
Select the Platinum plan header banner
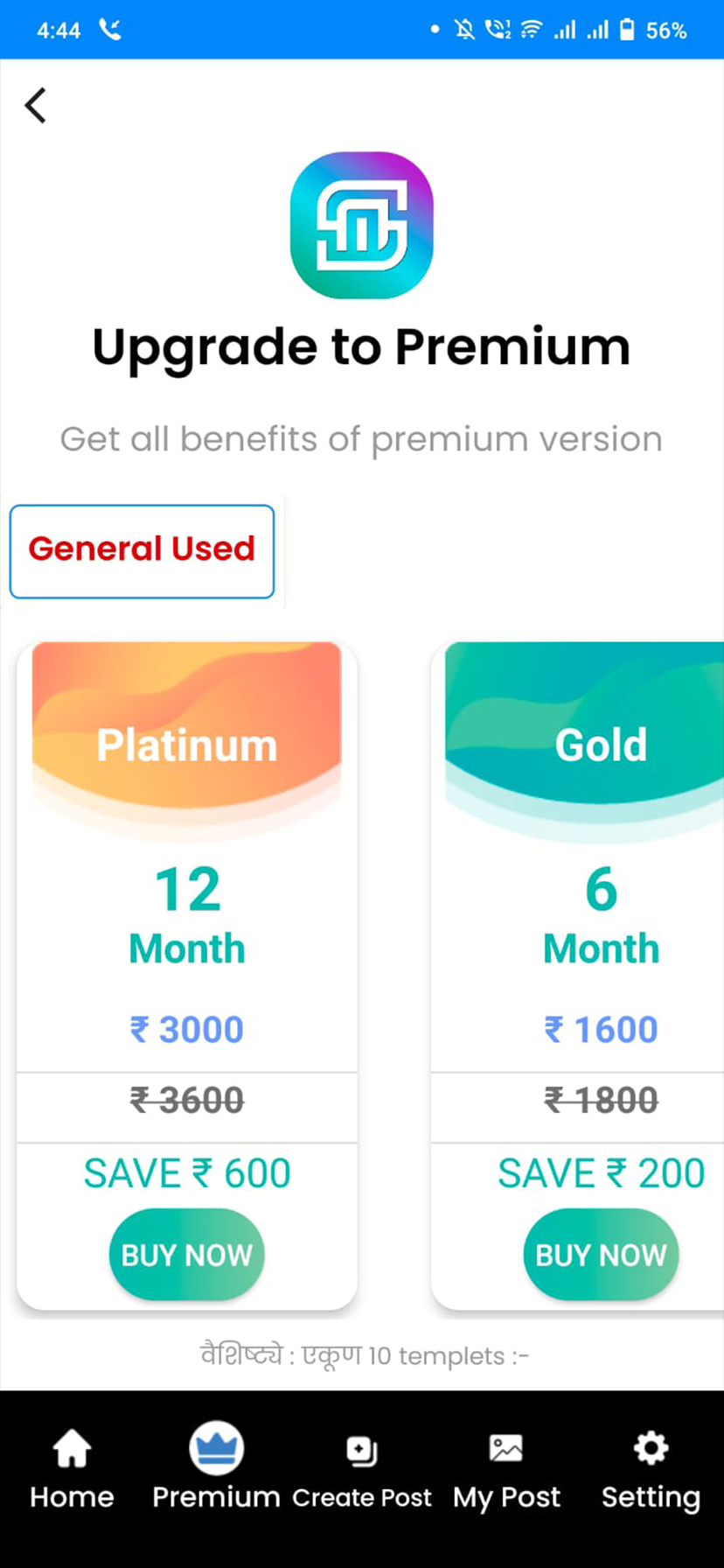click(x=186, y=735)
